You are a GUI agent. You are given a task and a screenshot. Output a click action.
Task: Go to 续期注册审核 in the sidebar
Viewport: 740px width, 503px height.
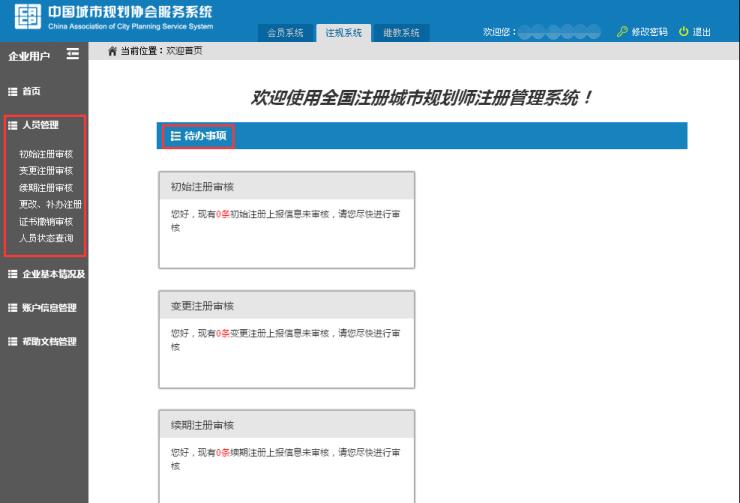click(46, 188)
